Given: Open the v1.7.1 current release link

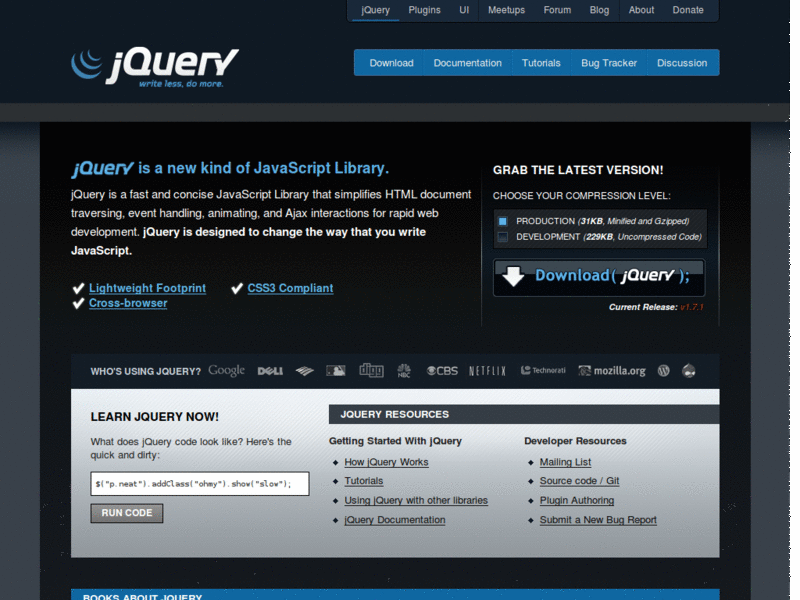Looking at the screenshot, I should point(692,307).
